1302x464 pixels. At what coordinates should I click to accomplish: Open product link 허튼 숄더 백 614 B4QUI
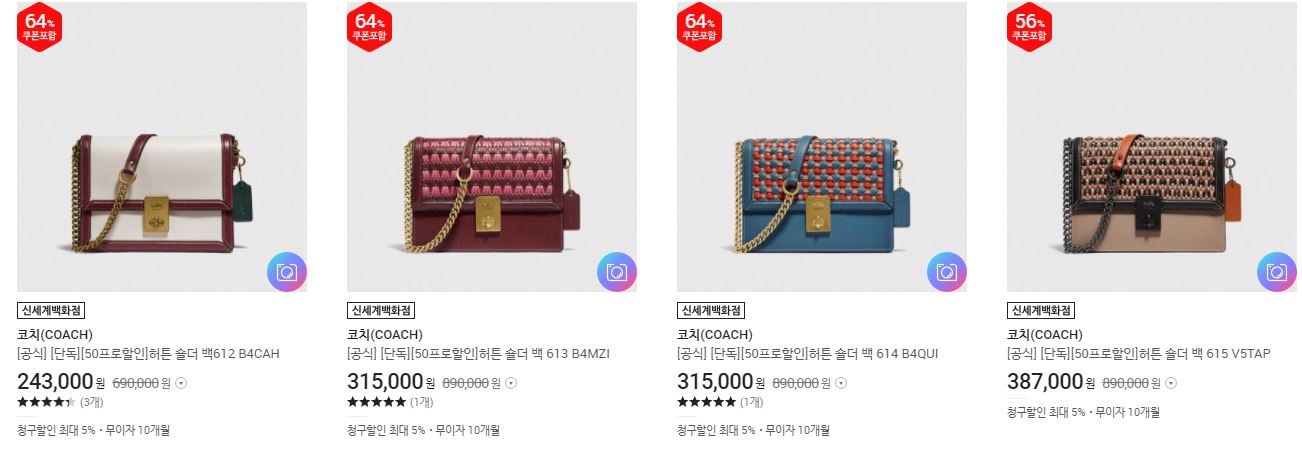808,354
